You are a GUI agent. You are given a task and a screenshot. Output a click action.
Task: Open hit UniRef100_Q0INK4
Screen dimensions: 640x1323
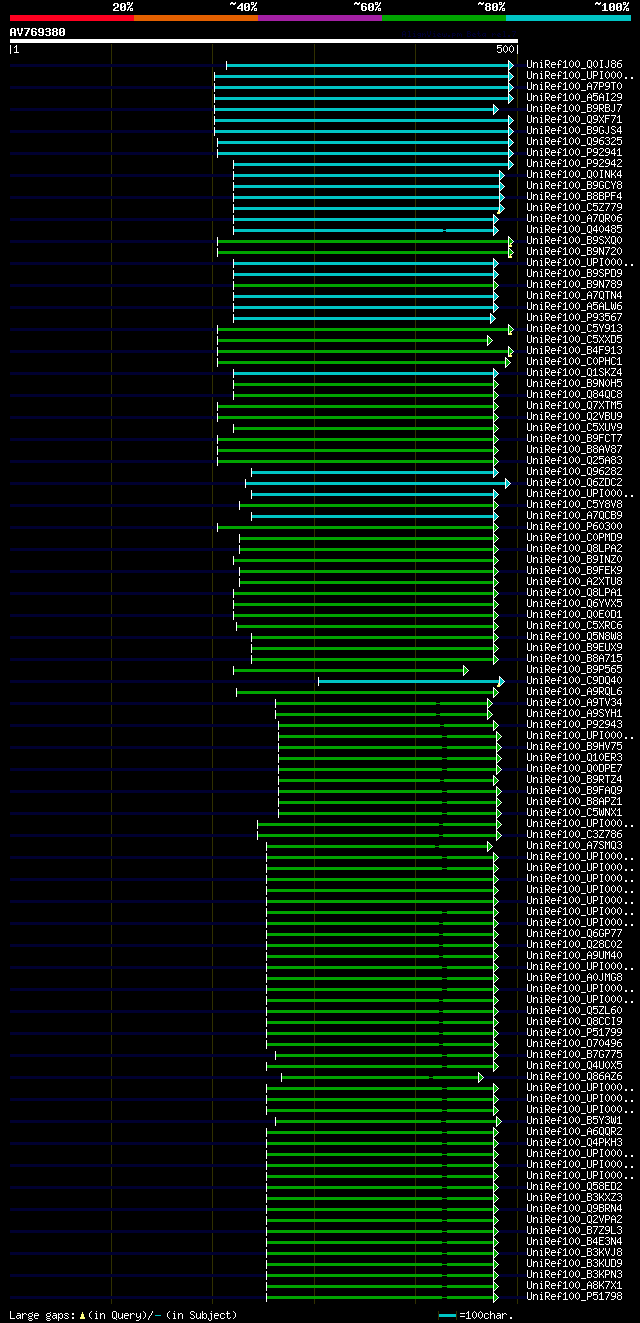574,175
